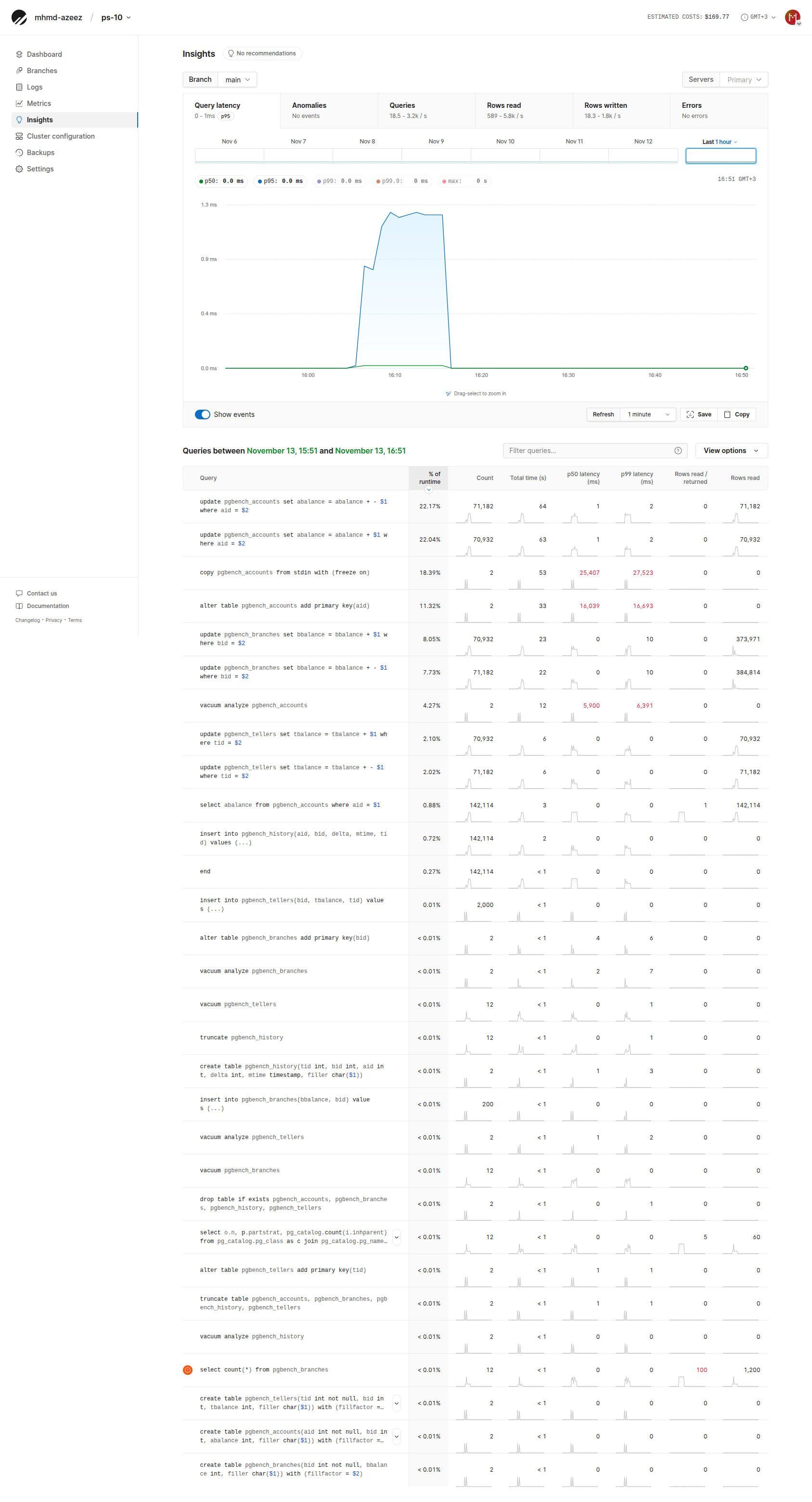Open the View options dropdown
Screen dimensions: 812x1502
pos(730,450)
